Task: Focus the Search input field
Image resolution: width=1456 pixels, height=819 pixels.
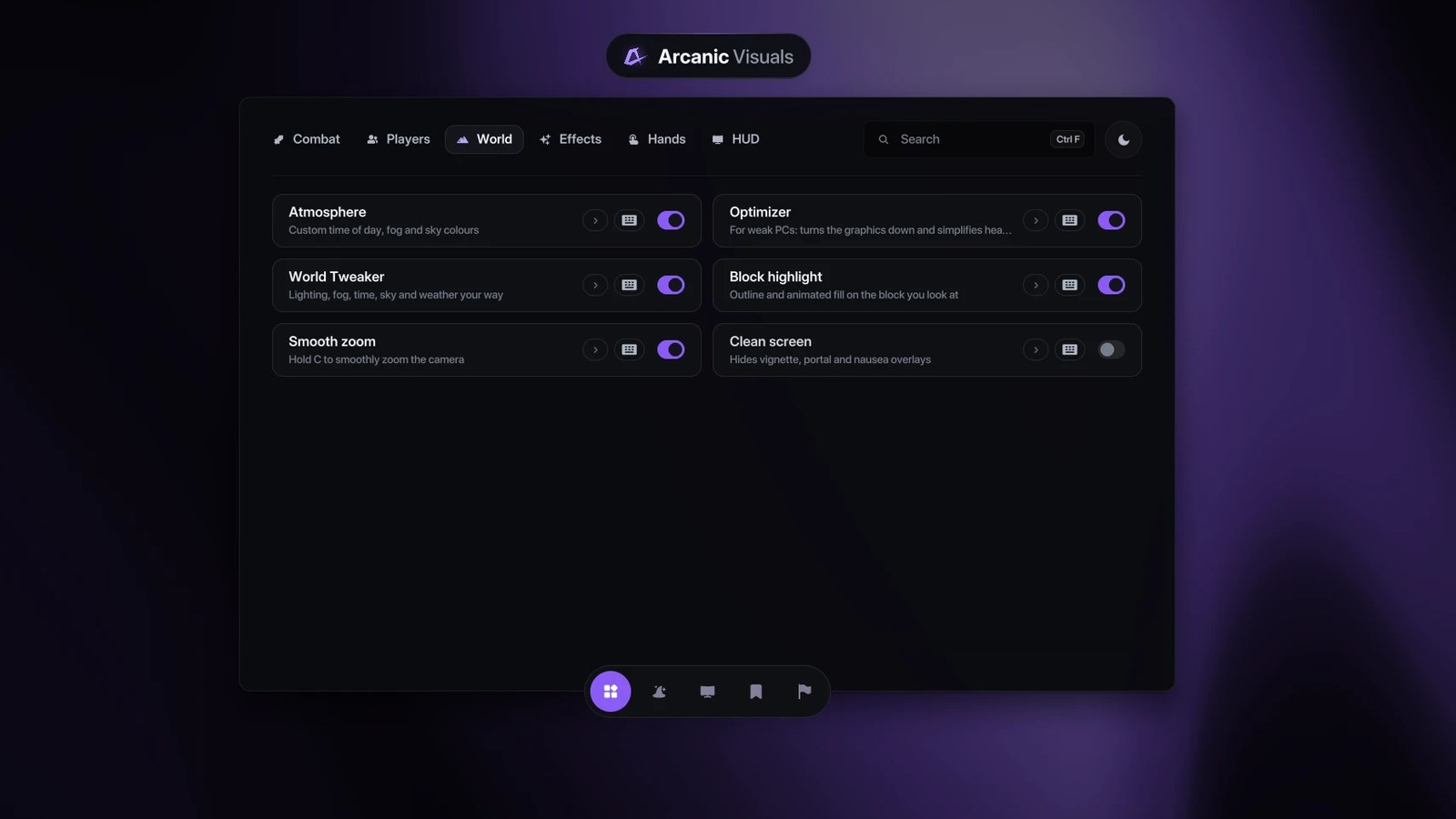Action: coord(979,139)
